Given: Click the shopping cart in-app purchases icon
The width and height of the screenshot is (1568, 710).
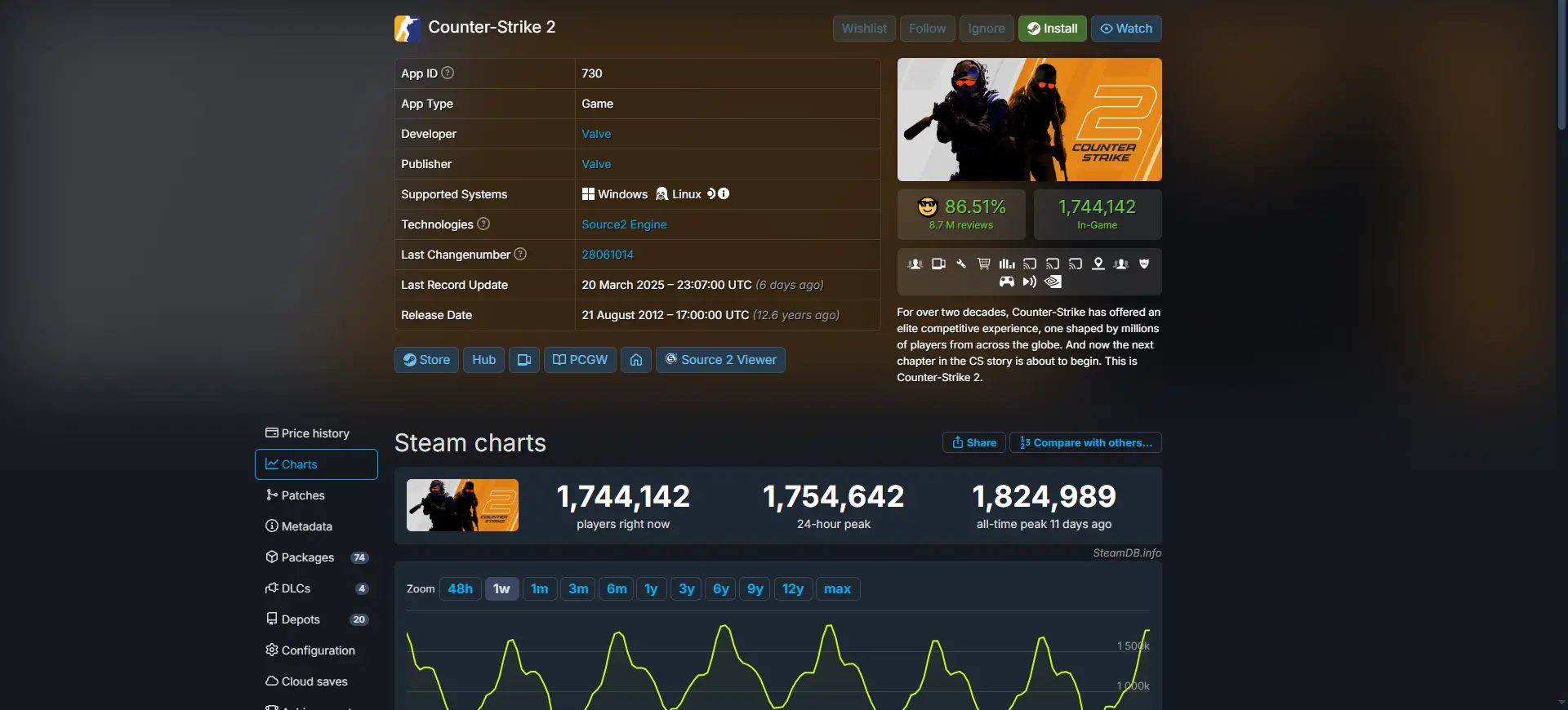Looking at the screenshot, I should click(x=984, y=264).
